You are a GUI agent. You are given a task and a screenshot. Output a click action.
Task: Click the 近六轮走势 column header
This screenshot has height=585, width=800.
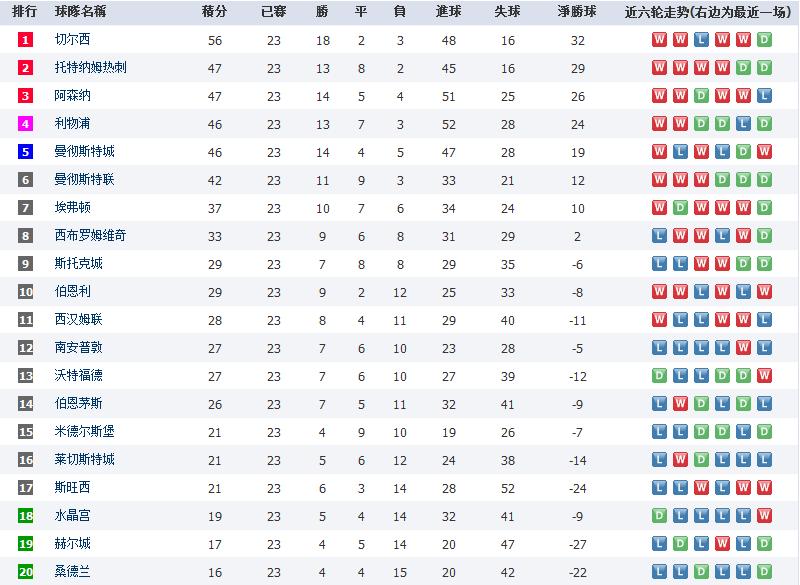pos(712,12)
